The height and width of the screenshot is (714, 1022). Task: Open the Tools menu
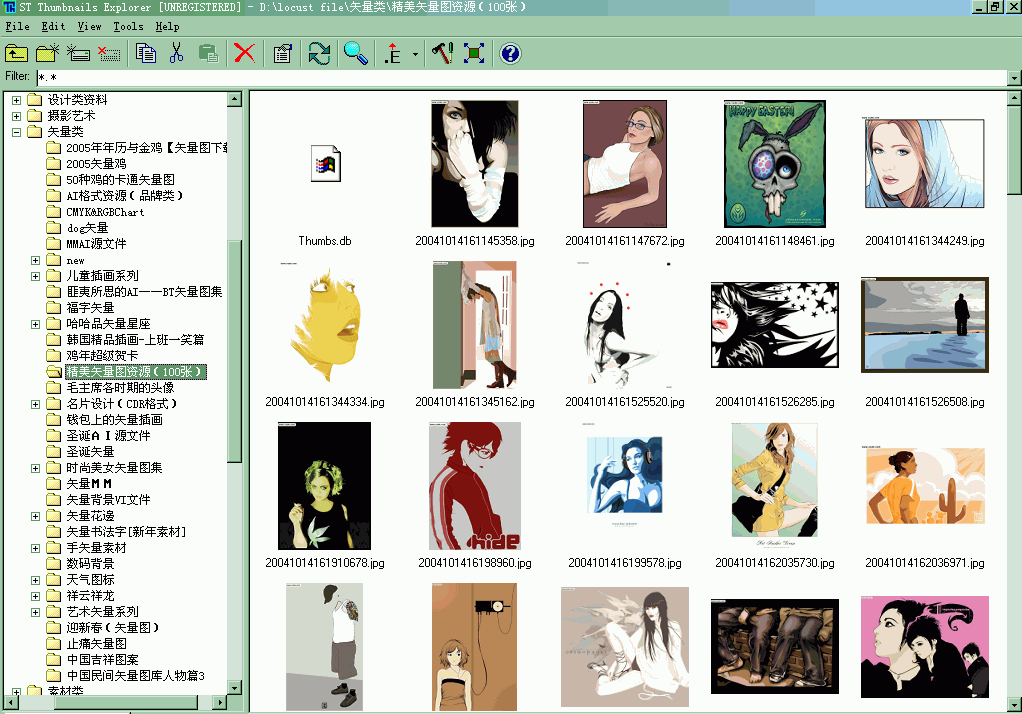128,27
